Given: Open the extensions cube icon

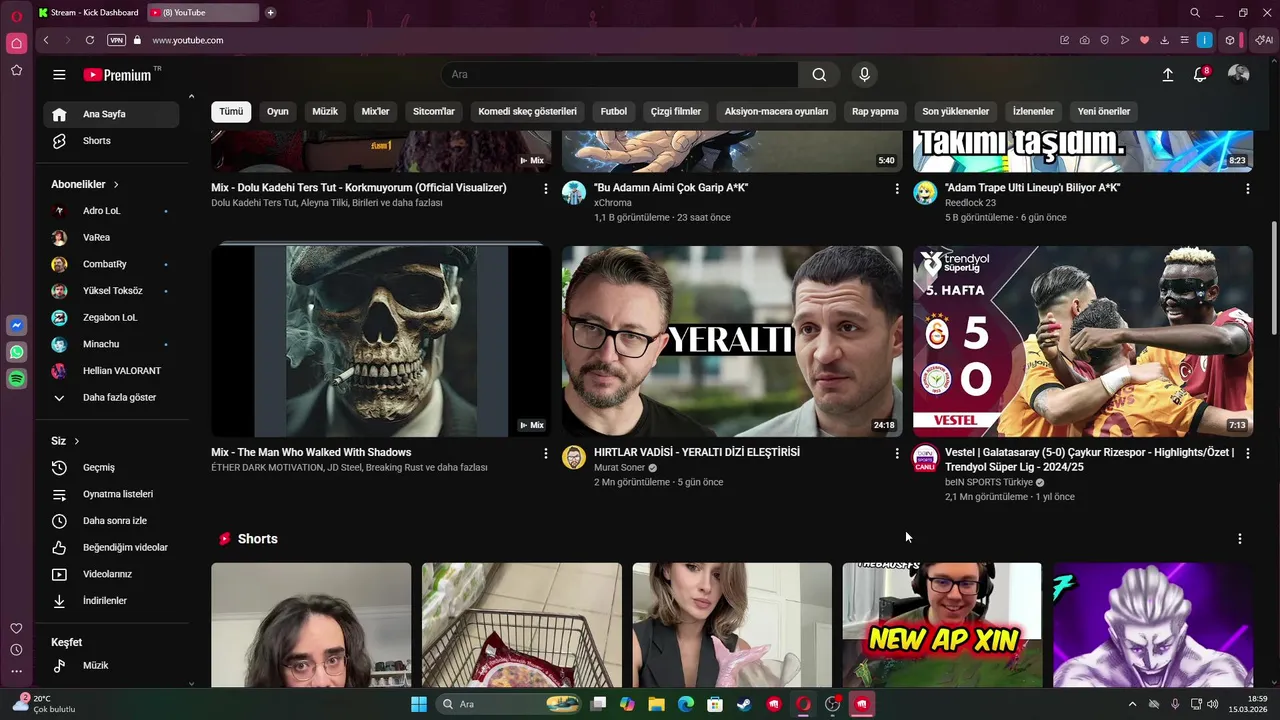Looking at the screenshot, I should pos(1230,40).
